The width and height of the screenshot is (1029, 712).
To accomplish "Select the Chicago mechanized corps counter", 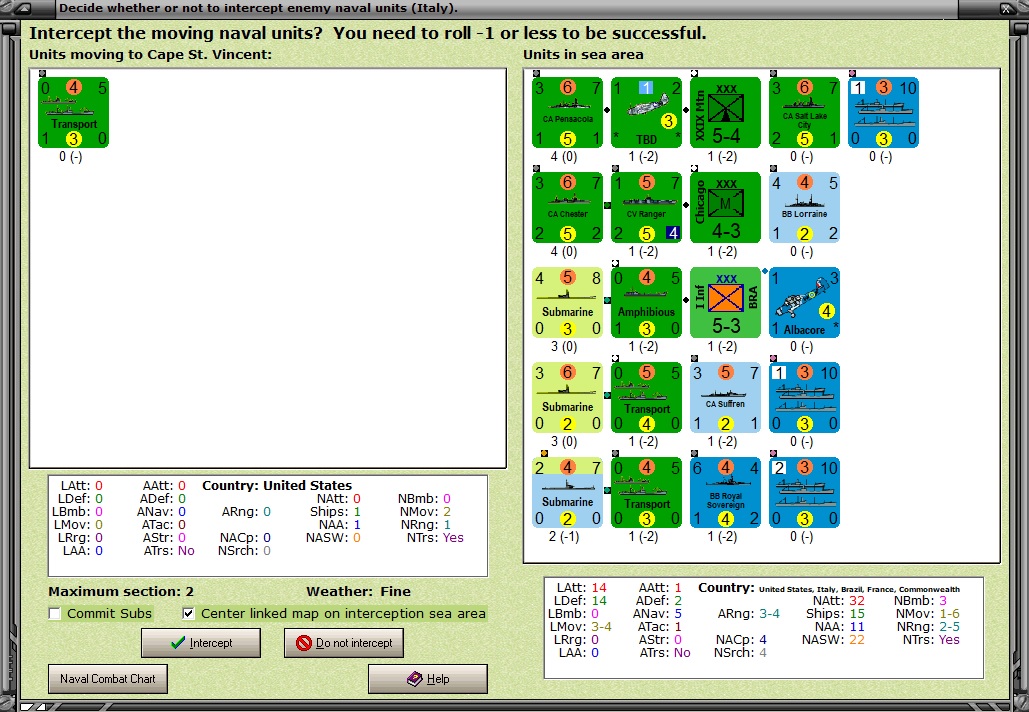I will 725,207.
